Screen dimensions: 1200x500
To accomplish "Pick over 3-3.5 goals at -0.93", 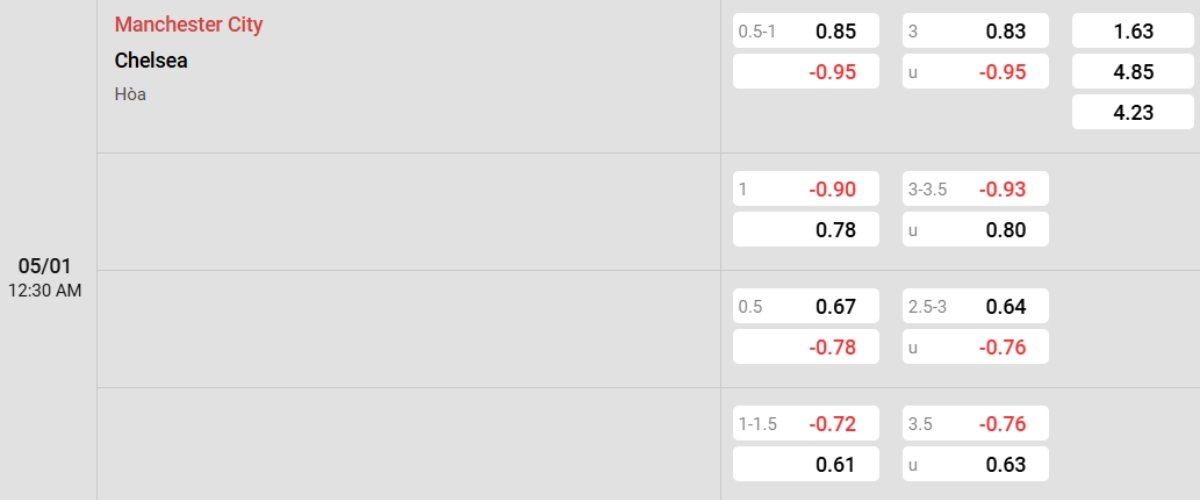I will click(x=976, y=189).
